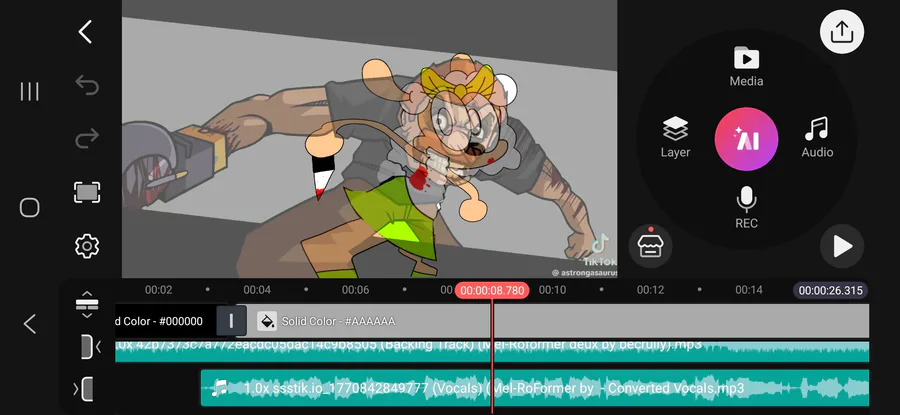Open Android recent apps button
The image size is (900, 415).
point(30,91)
